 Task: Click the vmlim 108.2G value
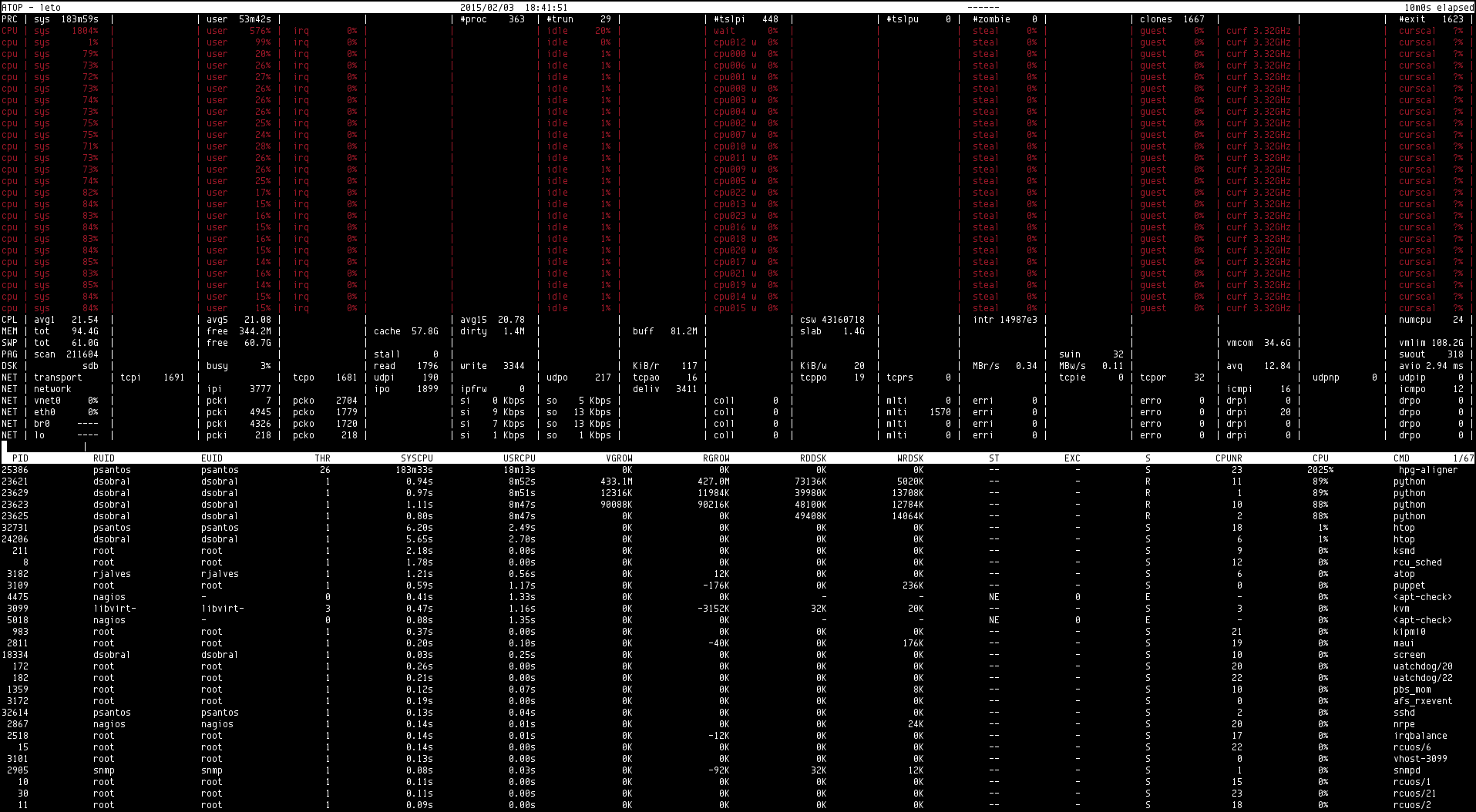tap(1431, 343)
